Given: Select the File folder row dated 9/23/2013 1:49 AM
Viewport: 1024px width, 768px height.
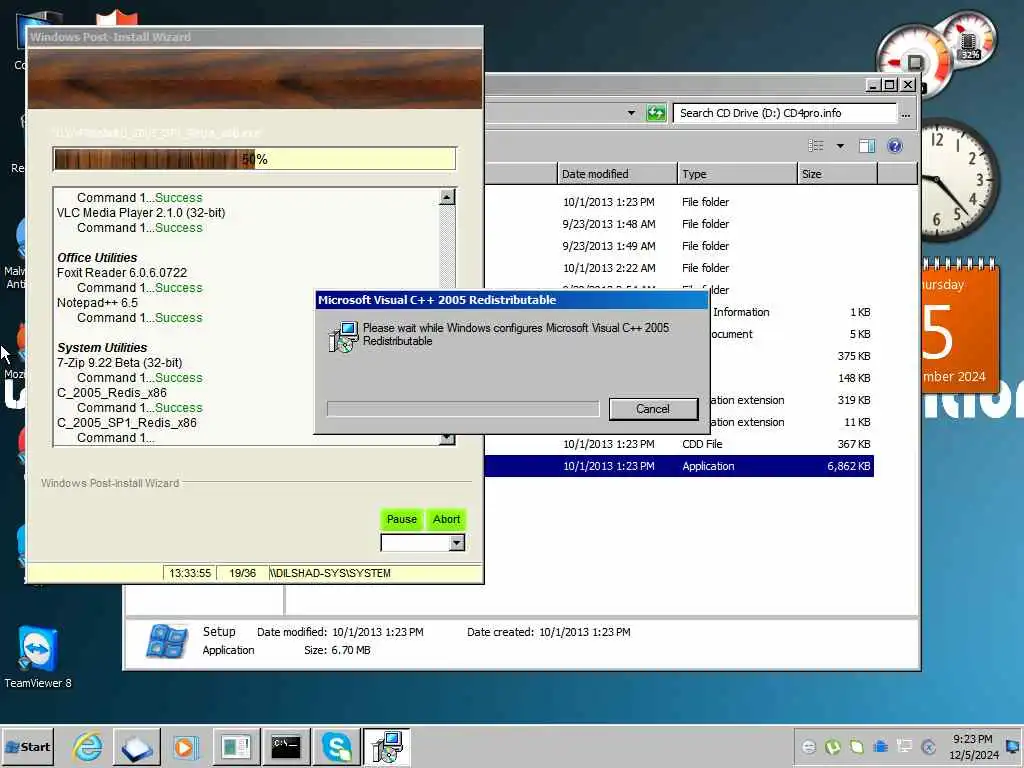Looking at the screenshot, I should click(679, 246).
